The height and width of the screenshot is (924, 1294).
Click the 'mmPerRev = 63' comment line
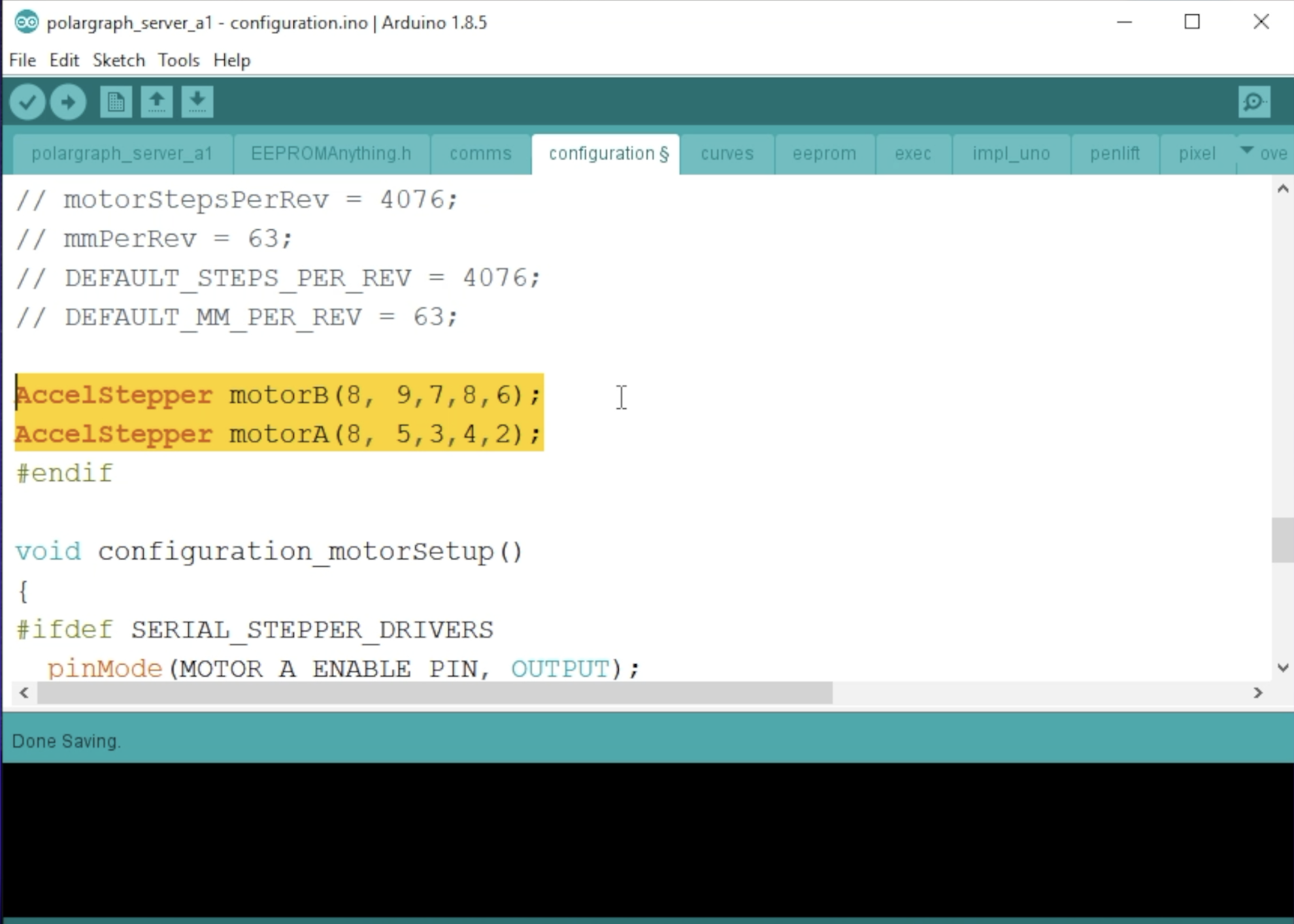point(154,239)
